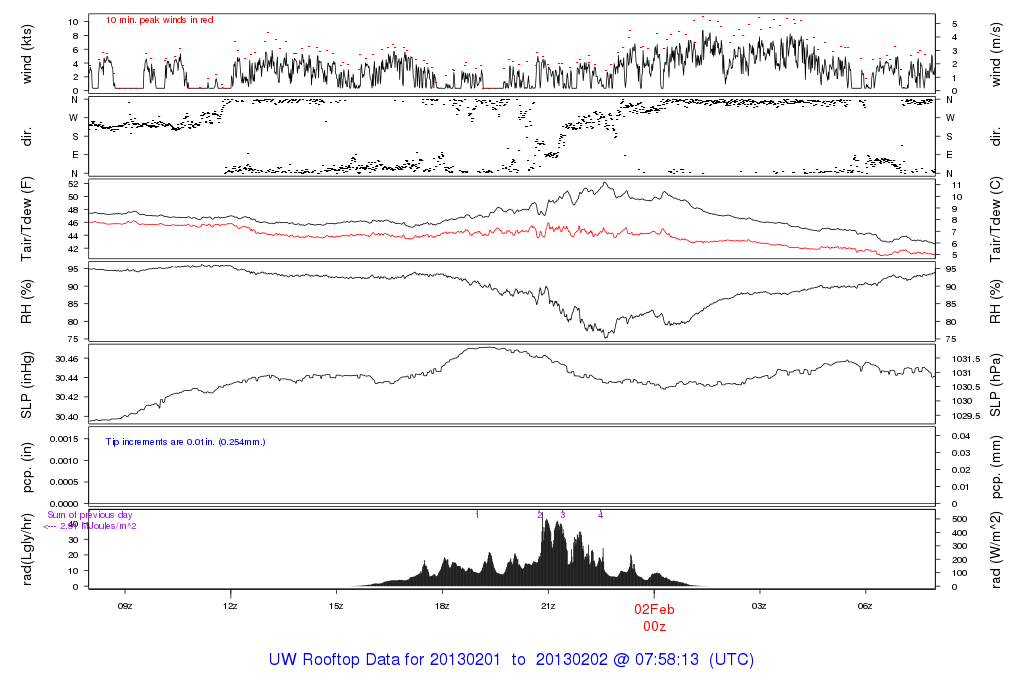1024x700 pixels.
Task: Select the "Tair/Tdew (F)" axis label
Action: [x=27, y=218]
